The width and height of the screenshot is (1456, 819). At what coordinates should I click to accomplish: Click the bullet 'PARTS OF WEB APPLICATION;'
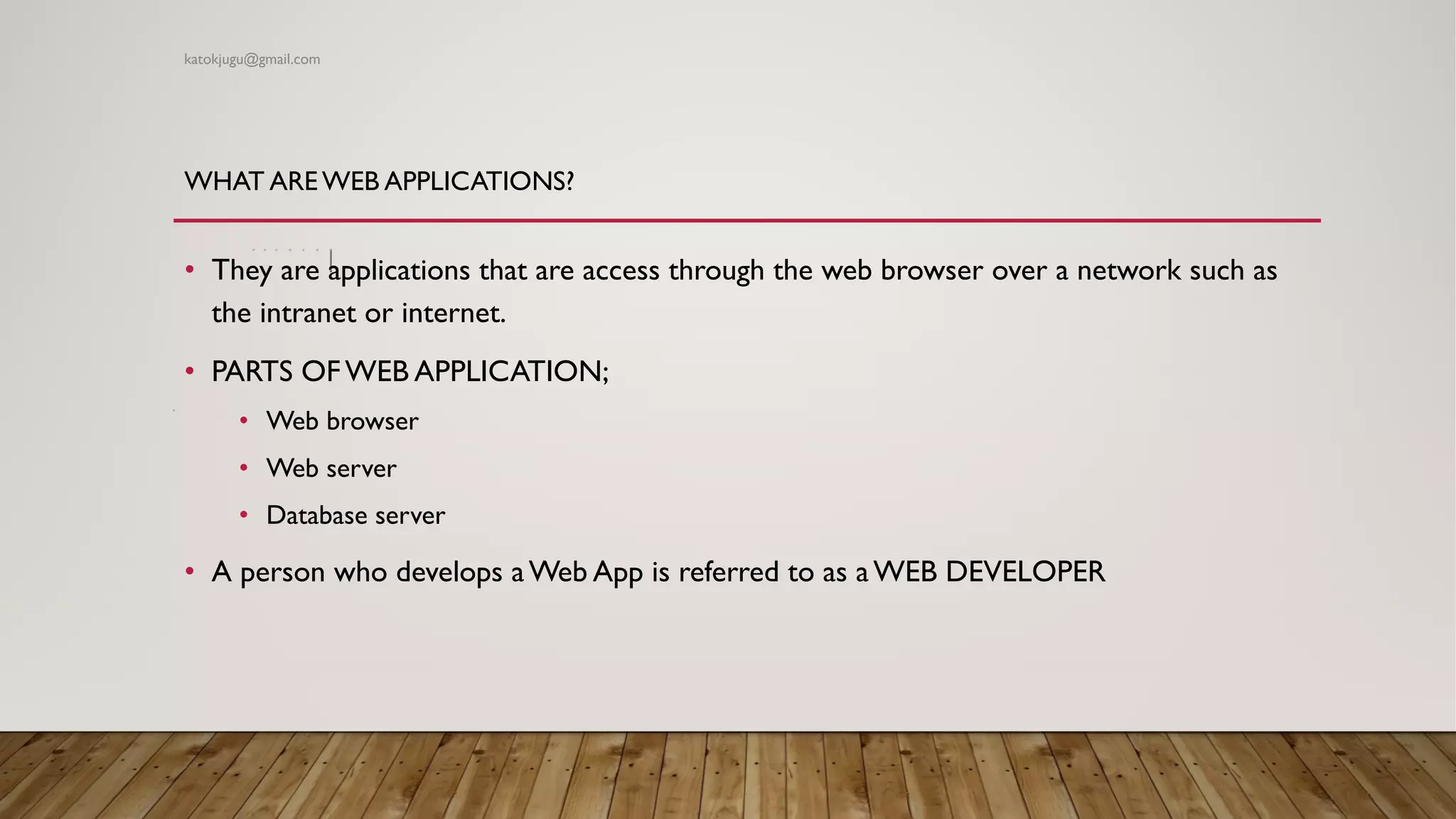[410, 371]
